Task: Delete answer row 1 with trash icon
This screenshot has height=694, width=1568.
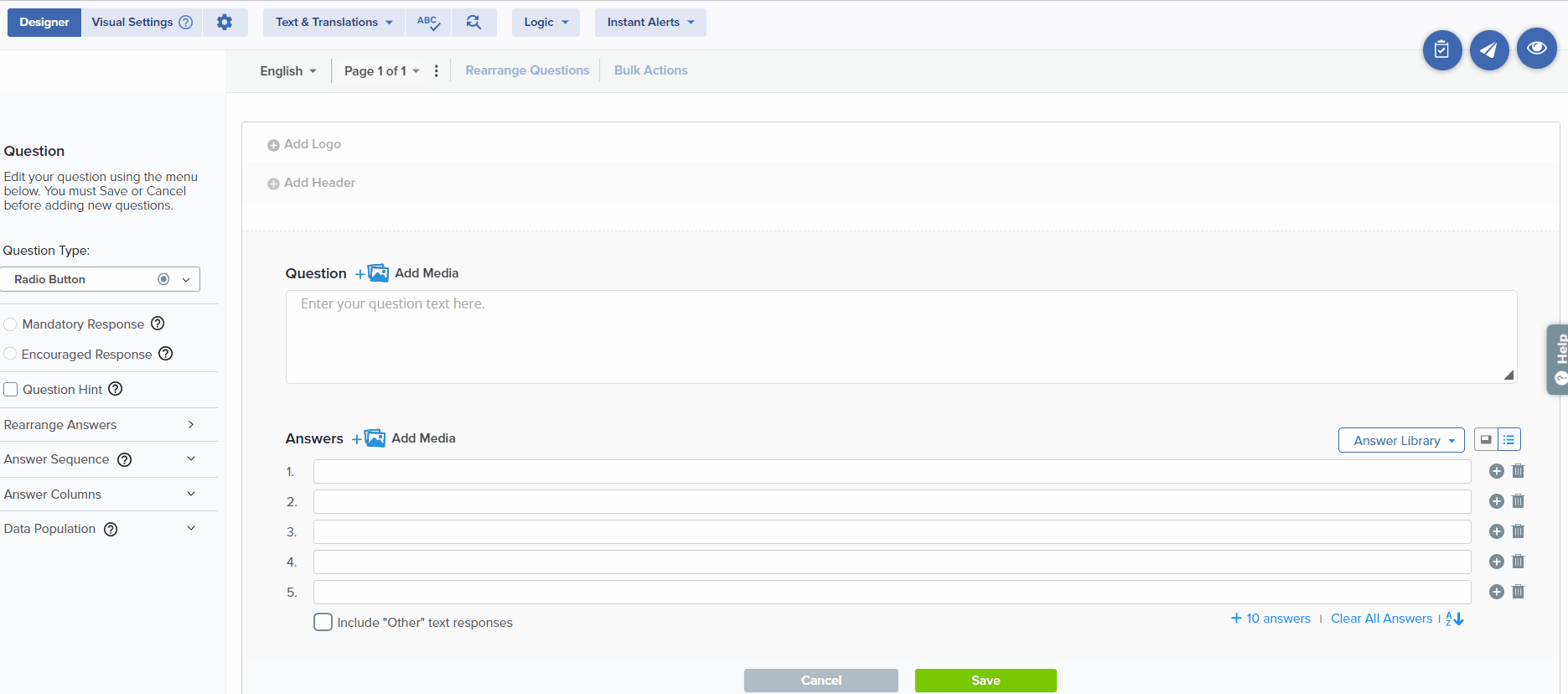Action: click(1518, 471)
